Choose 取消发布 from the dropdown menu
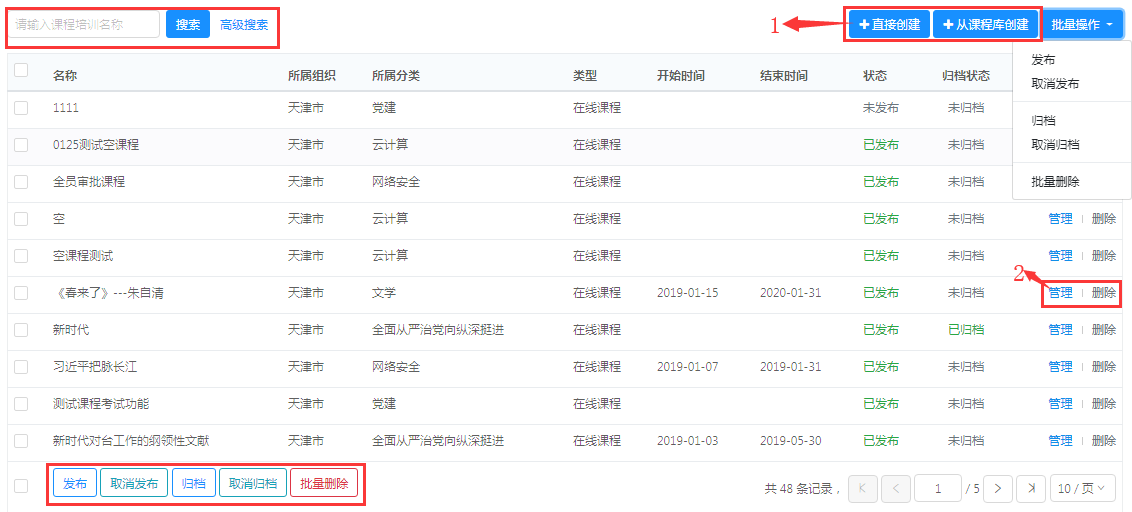The width and height of the screenshot is (1132, 512). [1055, 84]
